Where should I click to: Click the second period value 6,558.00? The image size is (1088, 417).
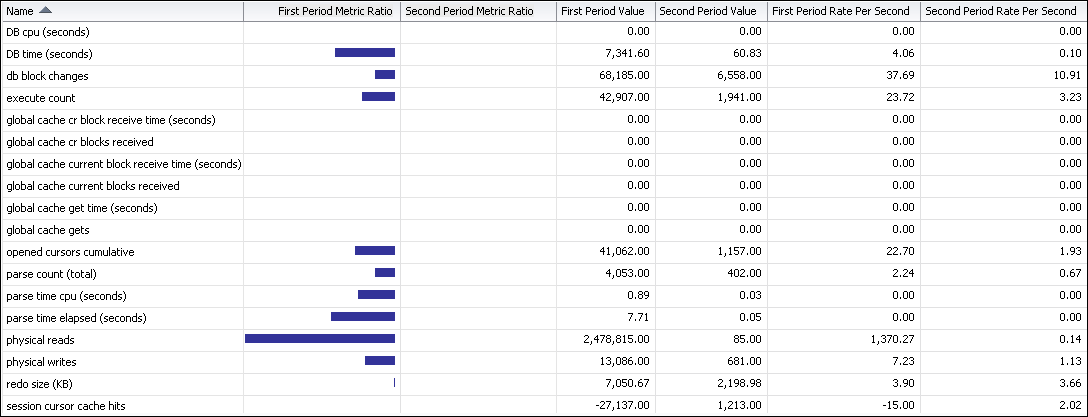pos(740,76)
